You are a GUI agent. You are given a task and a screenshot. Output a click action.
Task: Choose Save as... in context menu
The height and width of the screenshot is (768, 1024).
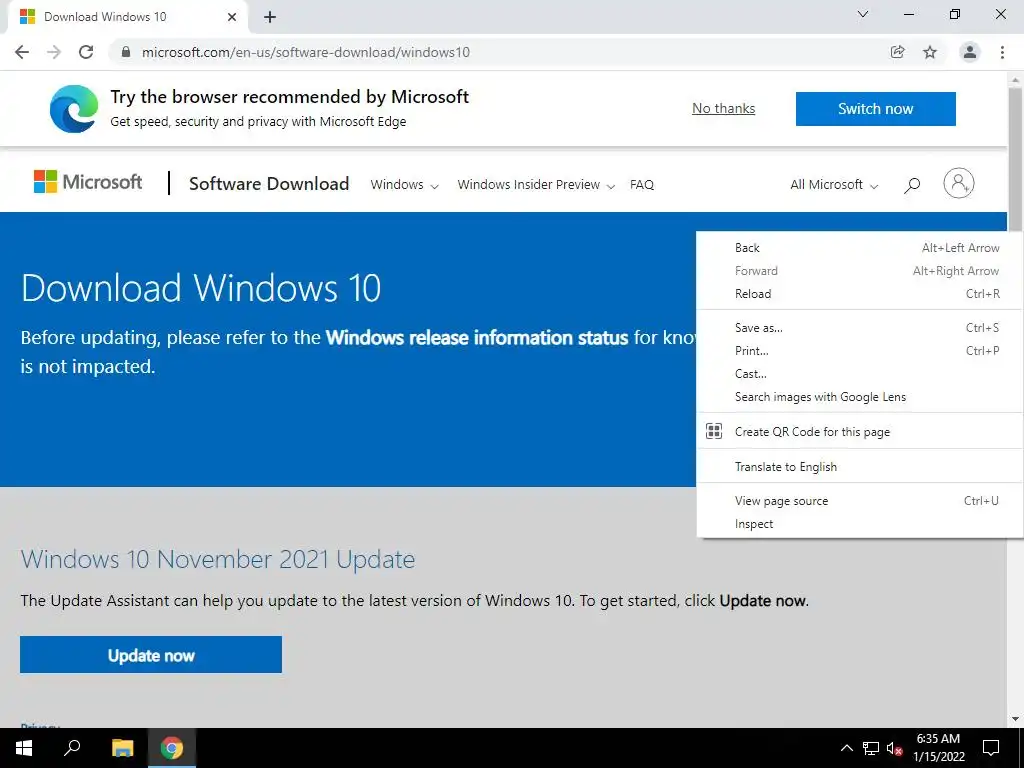point(859,328)
